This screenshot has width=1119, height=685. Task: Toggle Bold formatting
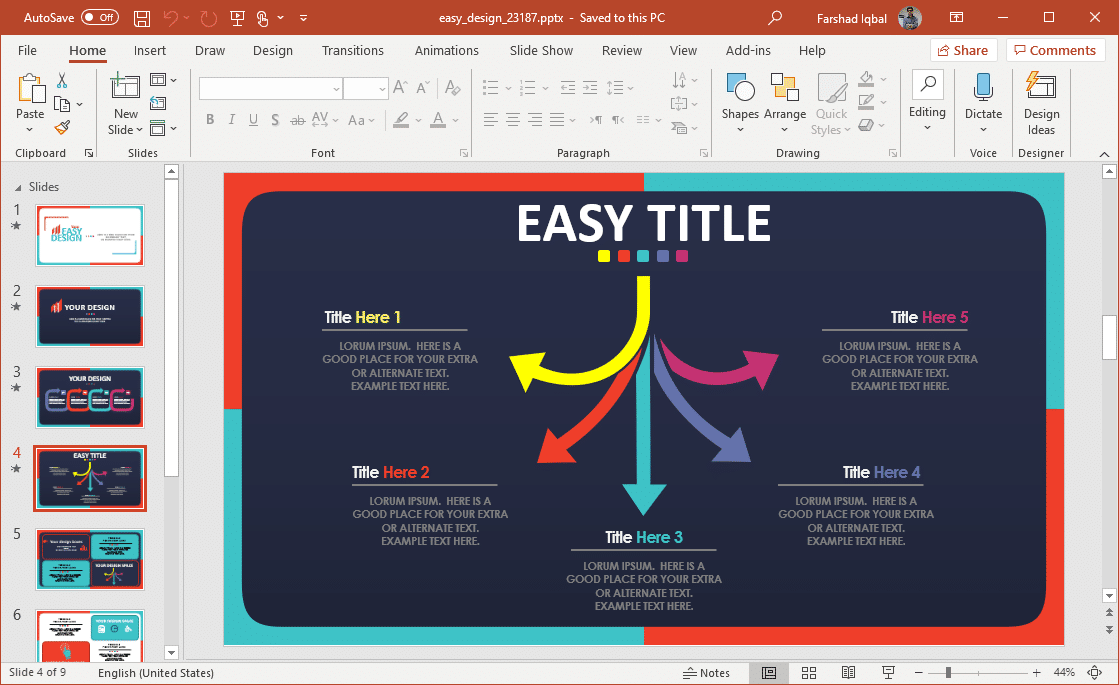[210, 120]
